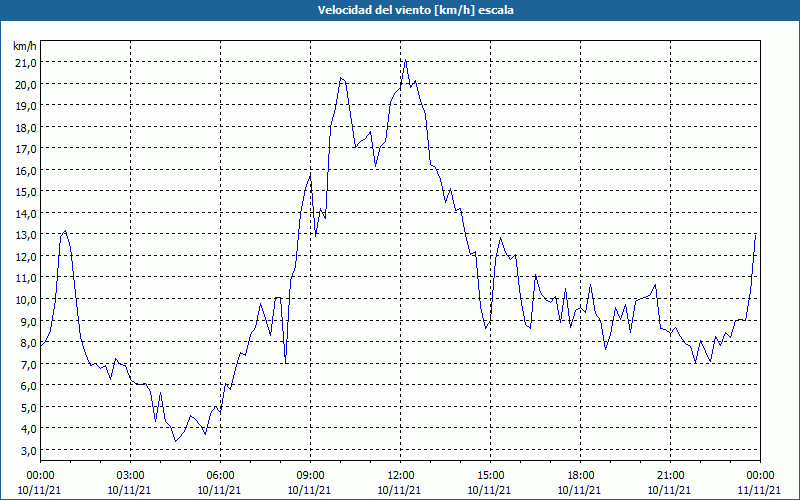Click the 7,0 y-axis value

28,364
